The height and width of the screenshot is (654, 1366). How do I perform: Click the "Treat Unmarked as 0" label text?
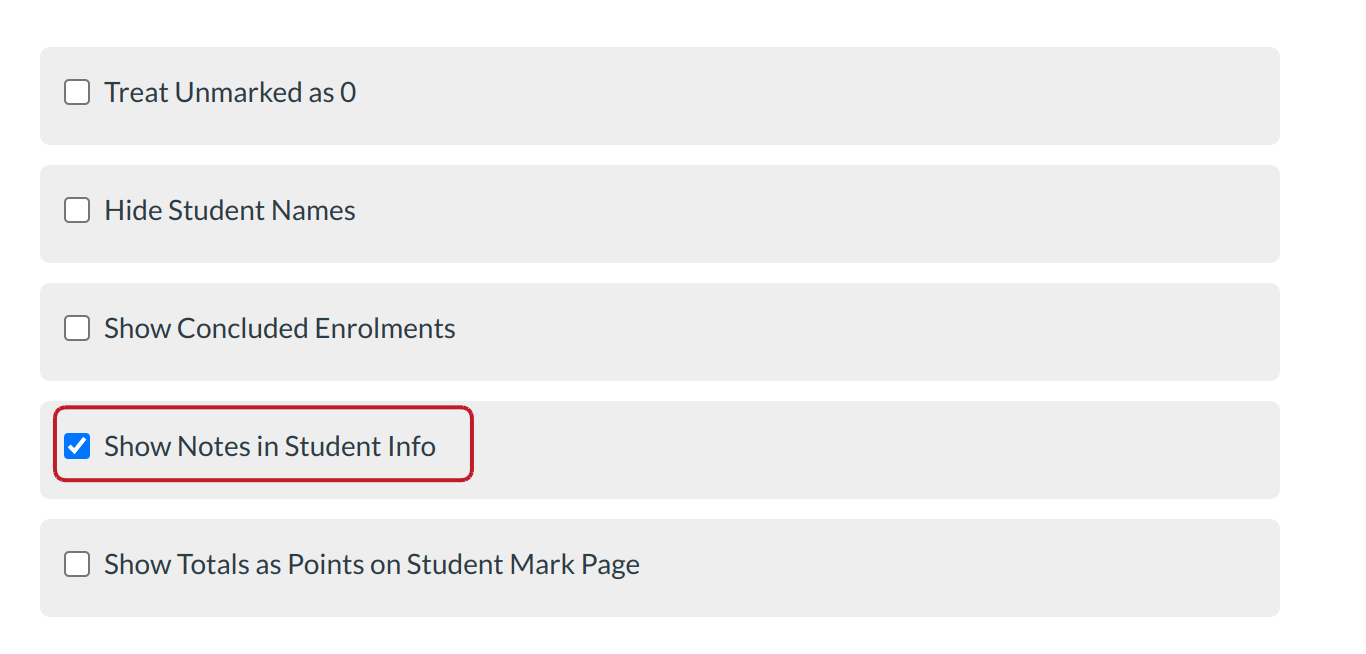pos(230,93)
